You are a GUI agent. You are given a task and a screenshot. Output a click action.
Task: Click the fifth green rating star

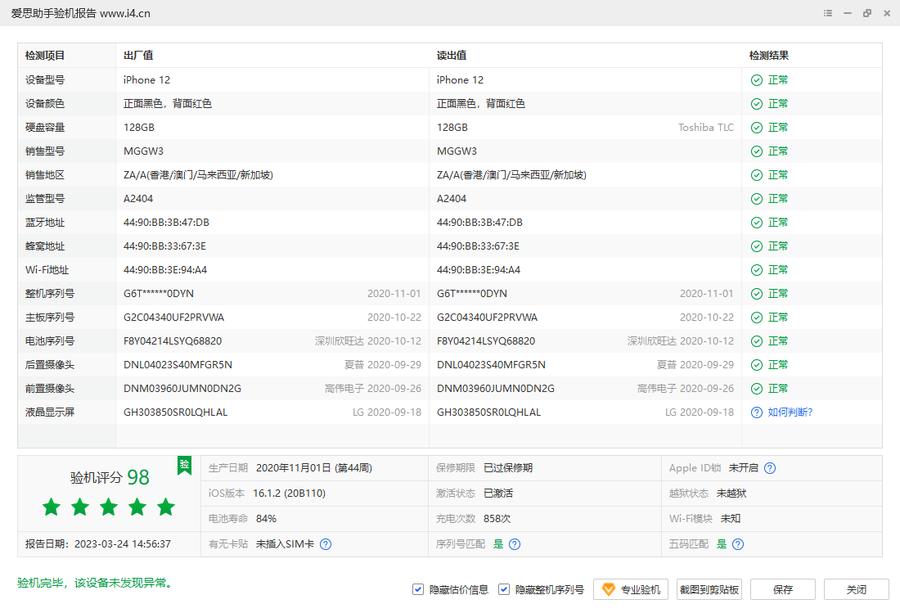(166, 507)
